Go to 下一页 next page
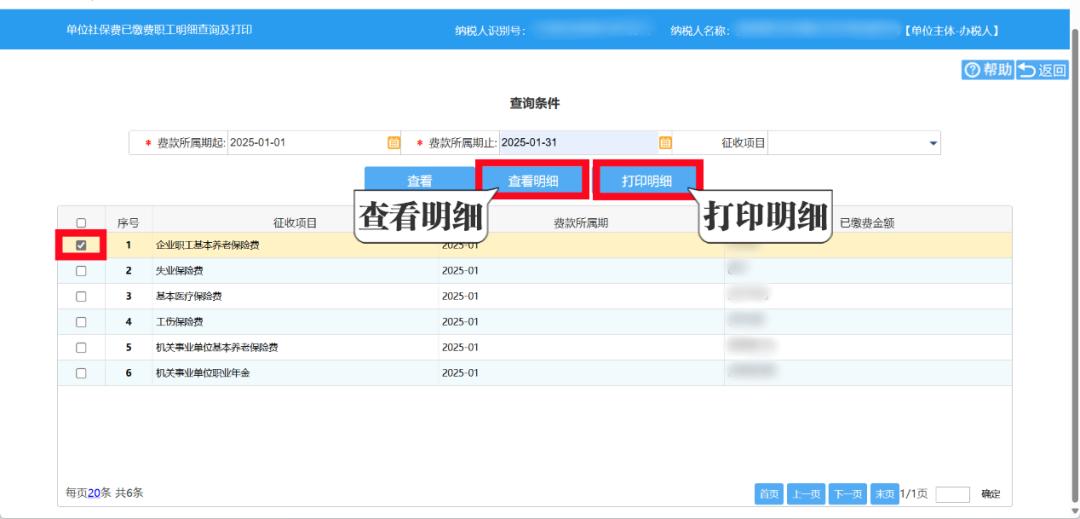The height and width of the screenshot is (519, 1080). coord(848,493)
